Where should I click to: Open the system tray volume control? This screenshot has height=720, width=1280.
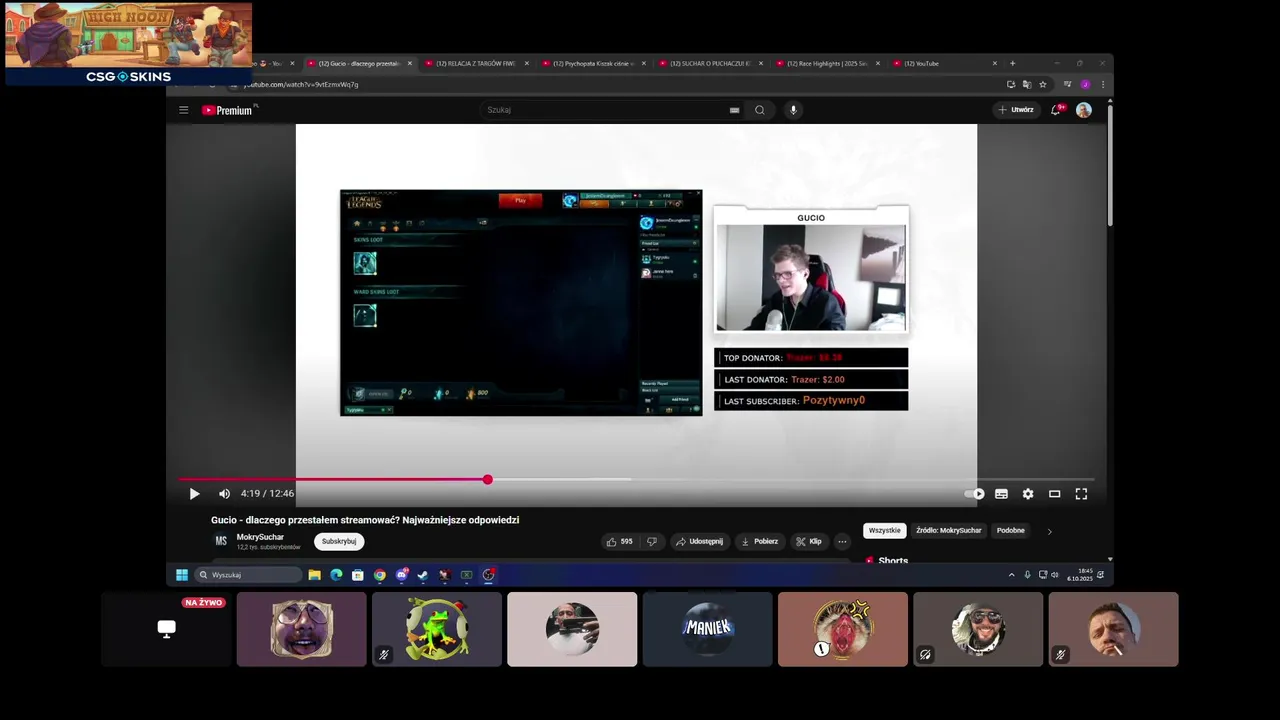(x=1055, y=575)
